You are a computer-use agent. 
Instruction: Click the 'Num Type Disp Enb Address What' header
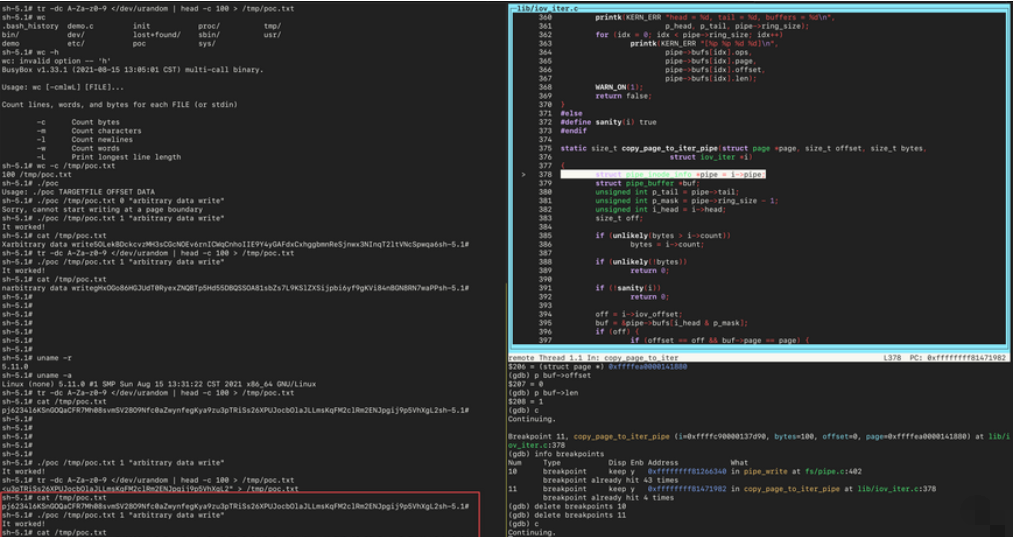click(628, 463)
